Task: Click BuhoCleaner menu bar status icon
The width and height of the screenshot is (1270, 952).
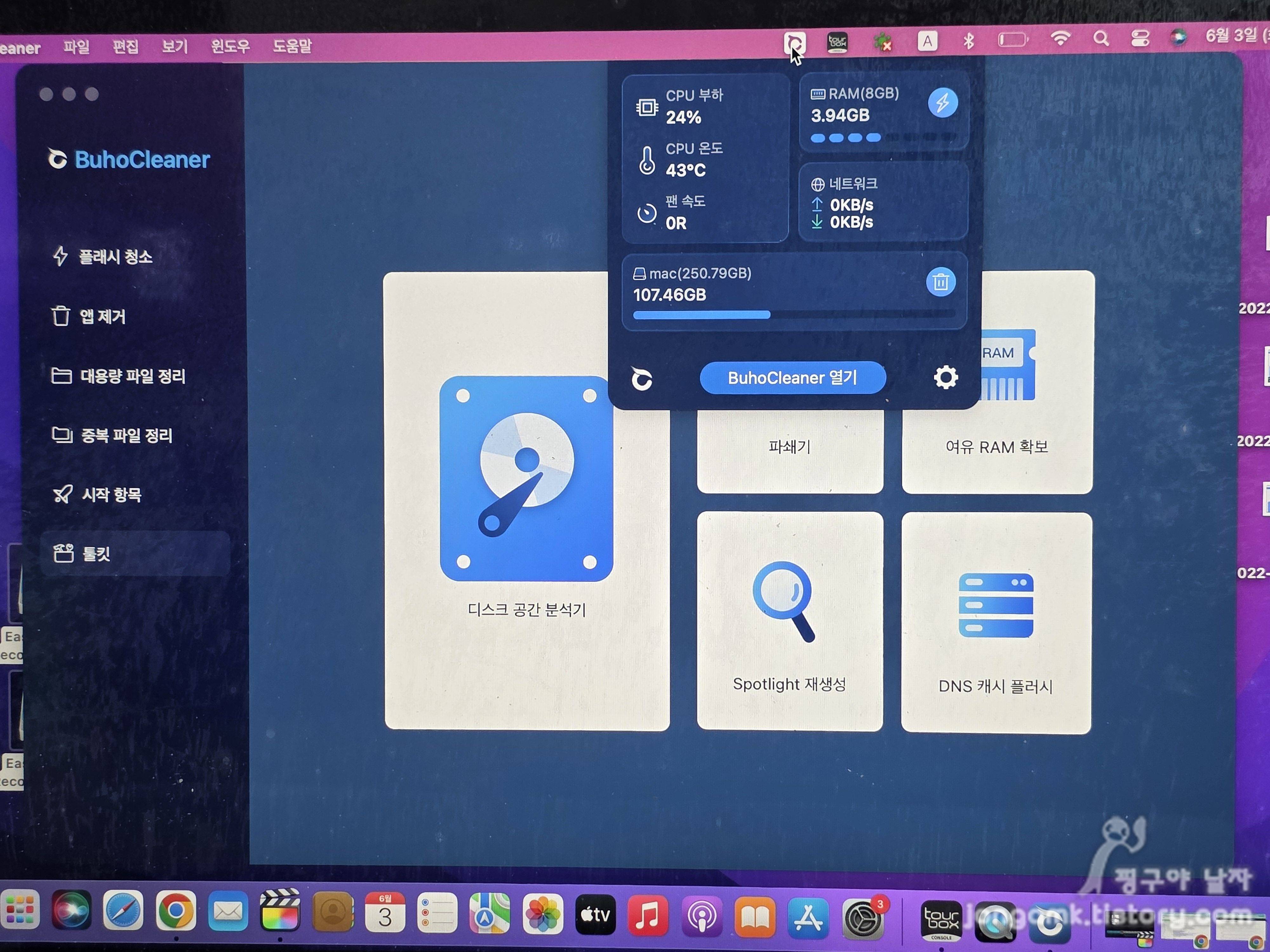Action: coord(795,43)
